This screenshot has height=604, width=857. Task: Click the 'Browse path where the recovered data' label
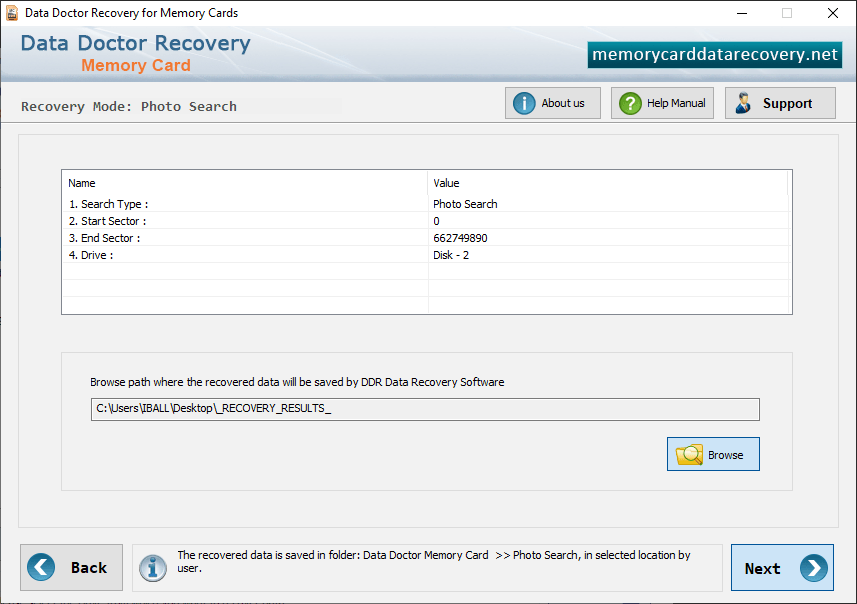point(297,382)
